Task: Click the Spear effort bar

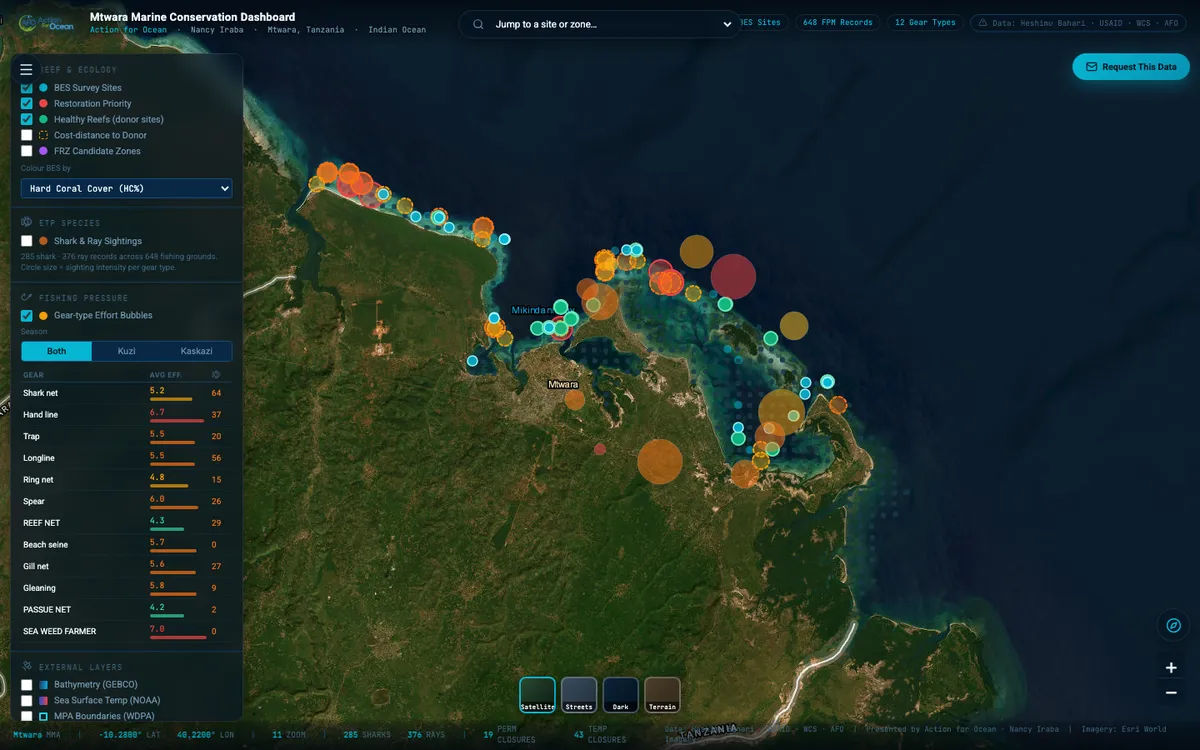Action: pyautogui.click(x=174, y=508)
